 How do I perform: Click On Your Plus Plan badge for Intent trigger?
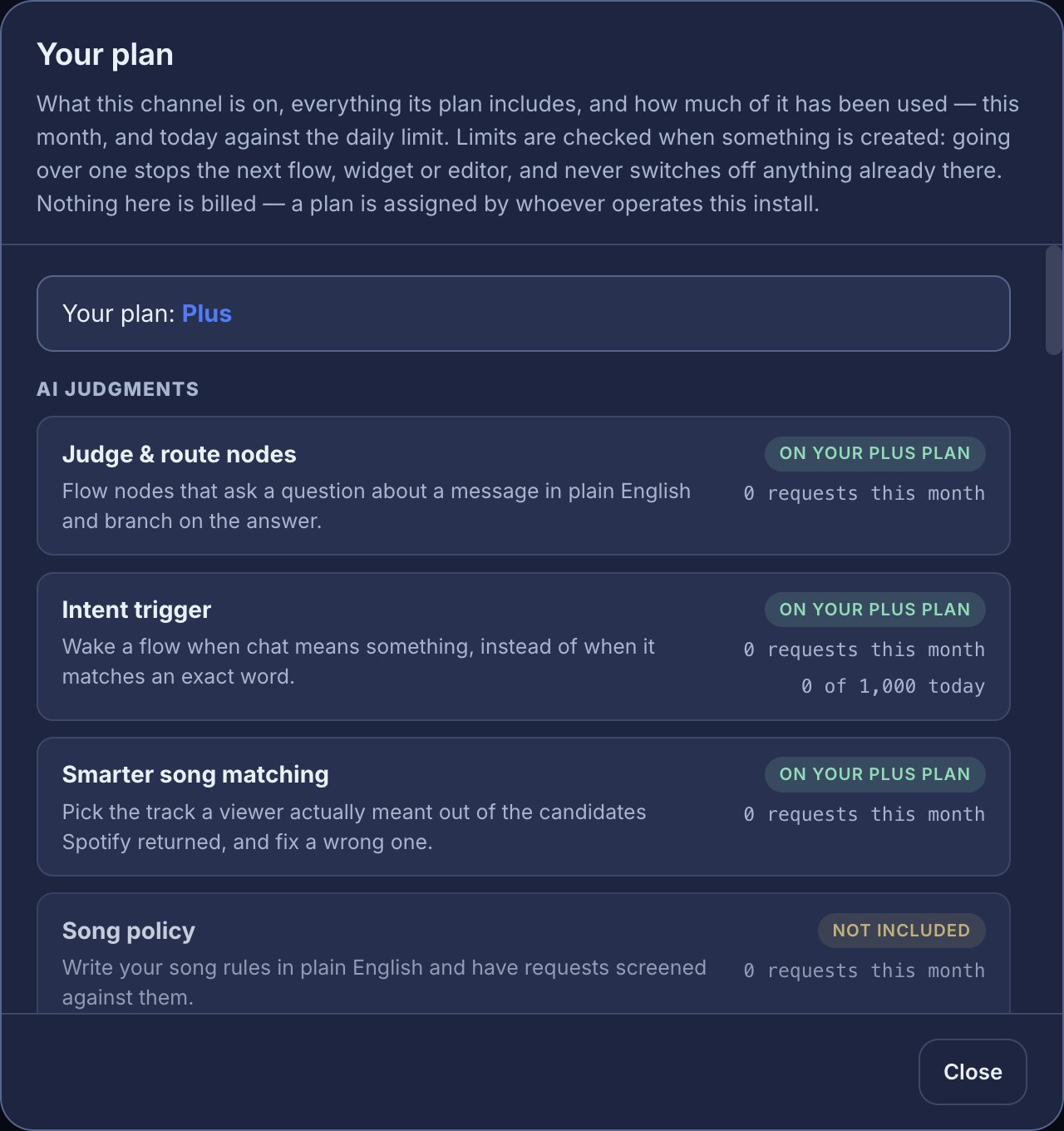[875, 610]
